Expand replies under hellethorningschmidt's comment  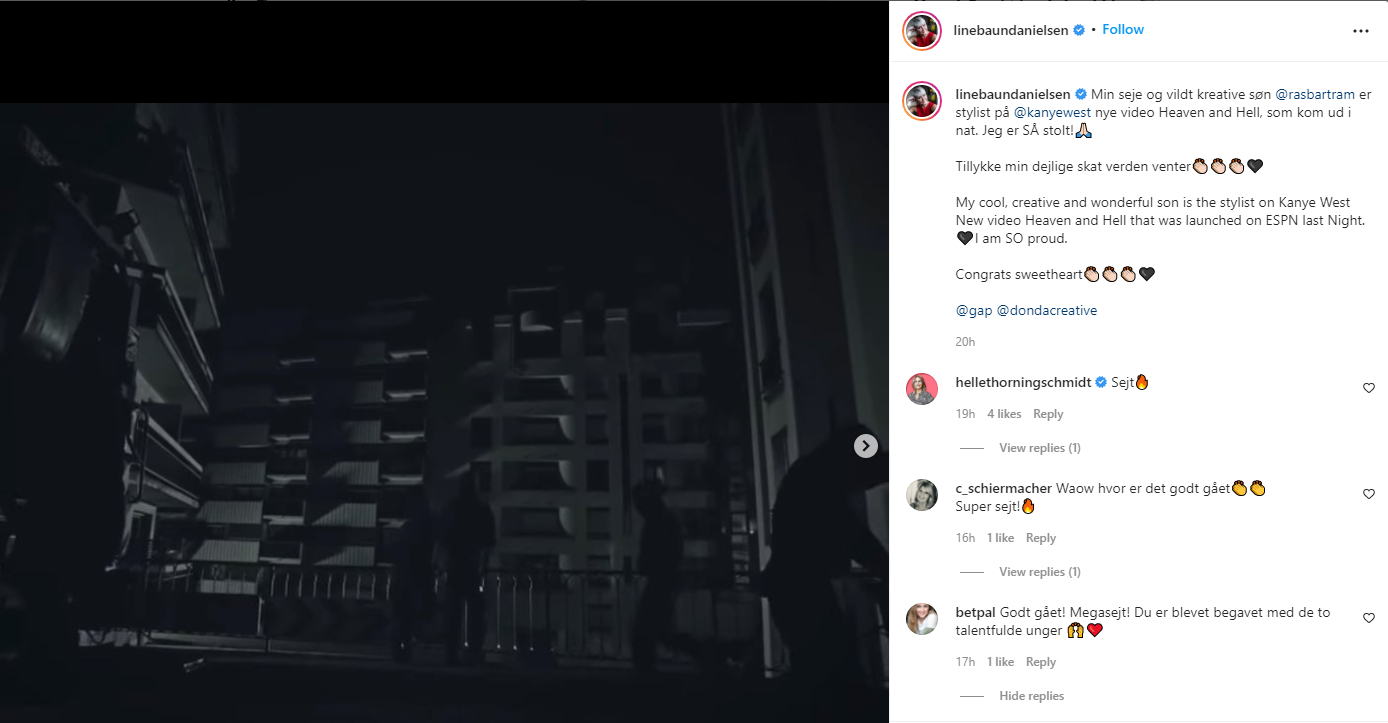pyautogui.click(x=1039, y=448)
